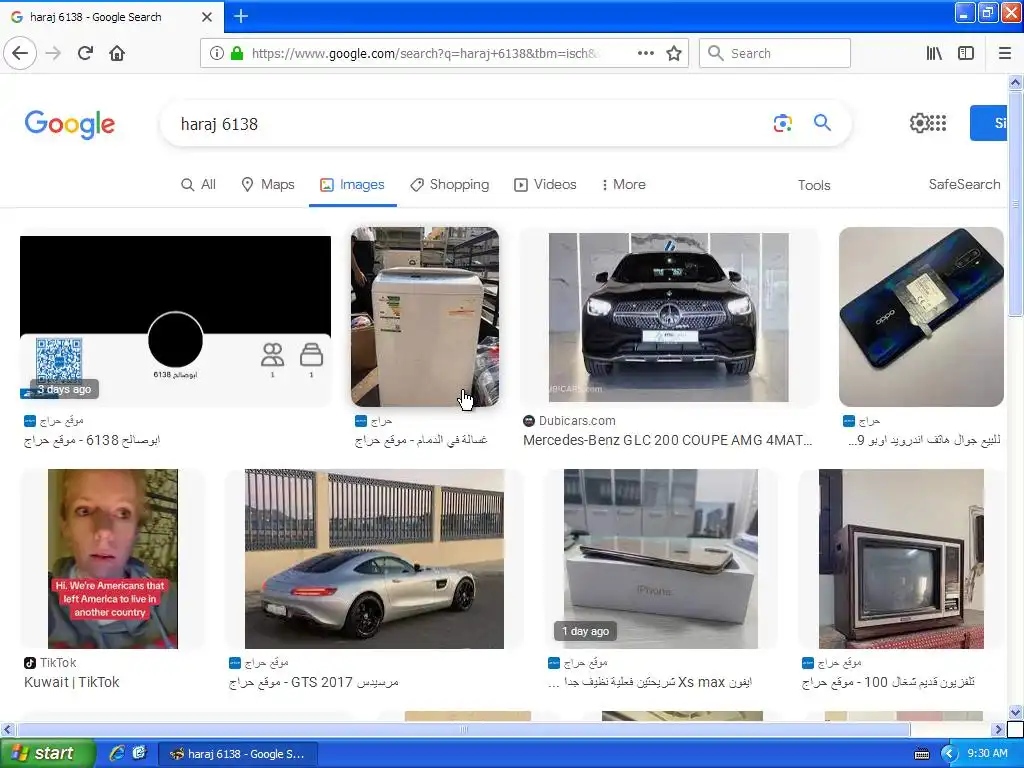Click the blue magnifier search button
1024x768 pixels.
[x=822, y=123]
